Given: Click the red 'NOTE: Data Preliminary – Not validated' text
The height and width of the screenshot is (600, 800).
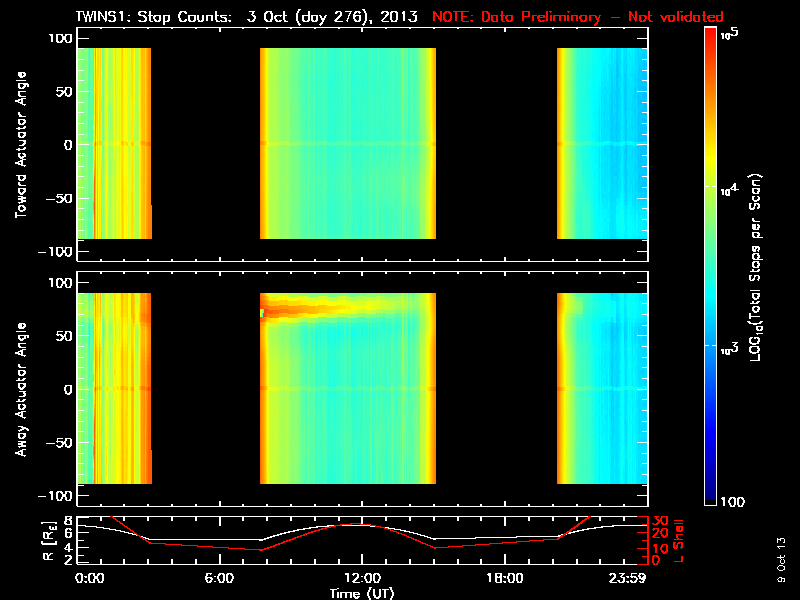Looking at the screenshot, I should (x=578, y=17).
